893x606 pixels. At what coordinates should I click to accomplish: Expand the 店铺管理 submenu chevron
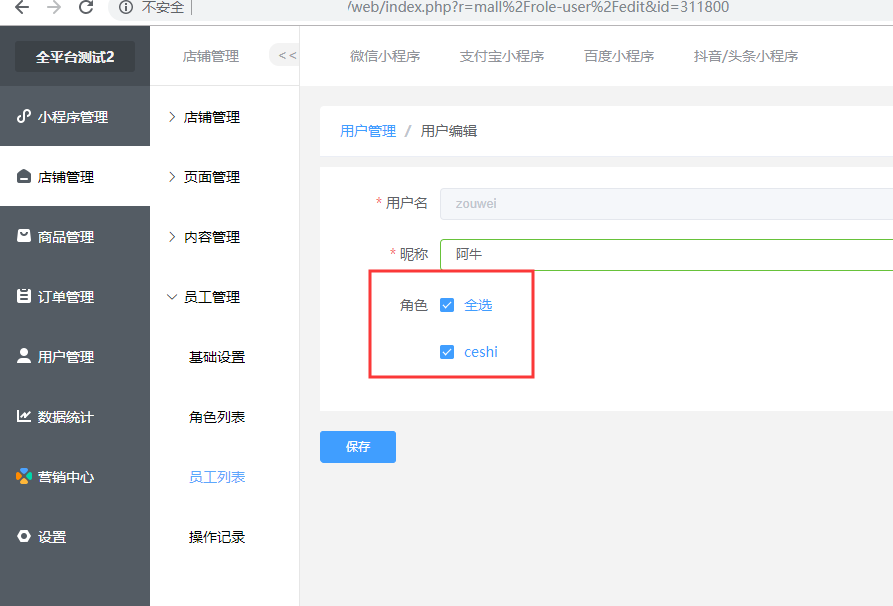172,117
